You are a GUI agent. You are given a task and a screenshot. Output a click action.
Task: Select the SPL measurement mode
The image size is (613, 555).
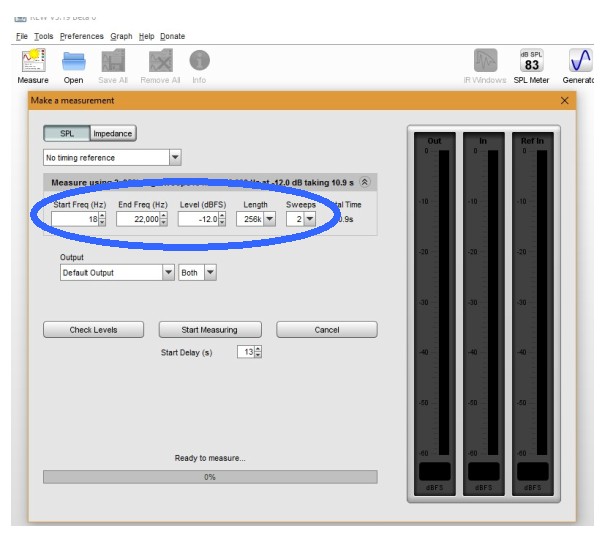66,133
